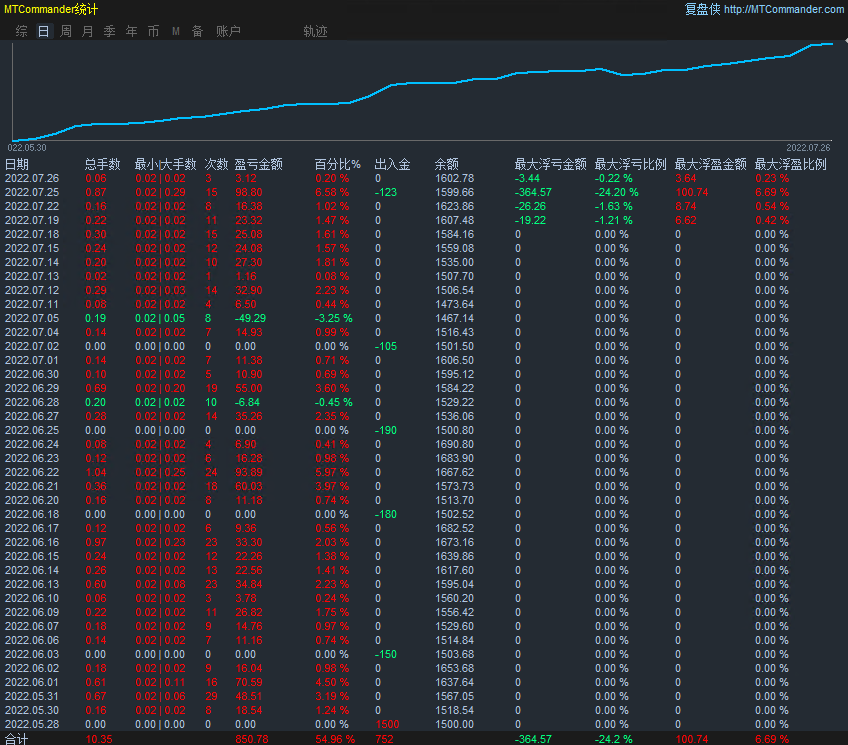848x745 pixels.
Task: Click the 币 currency tab
Action: point(153,31)
